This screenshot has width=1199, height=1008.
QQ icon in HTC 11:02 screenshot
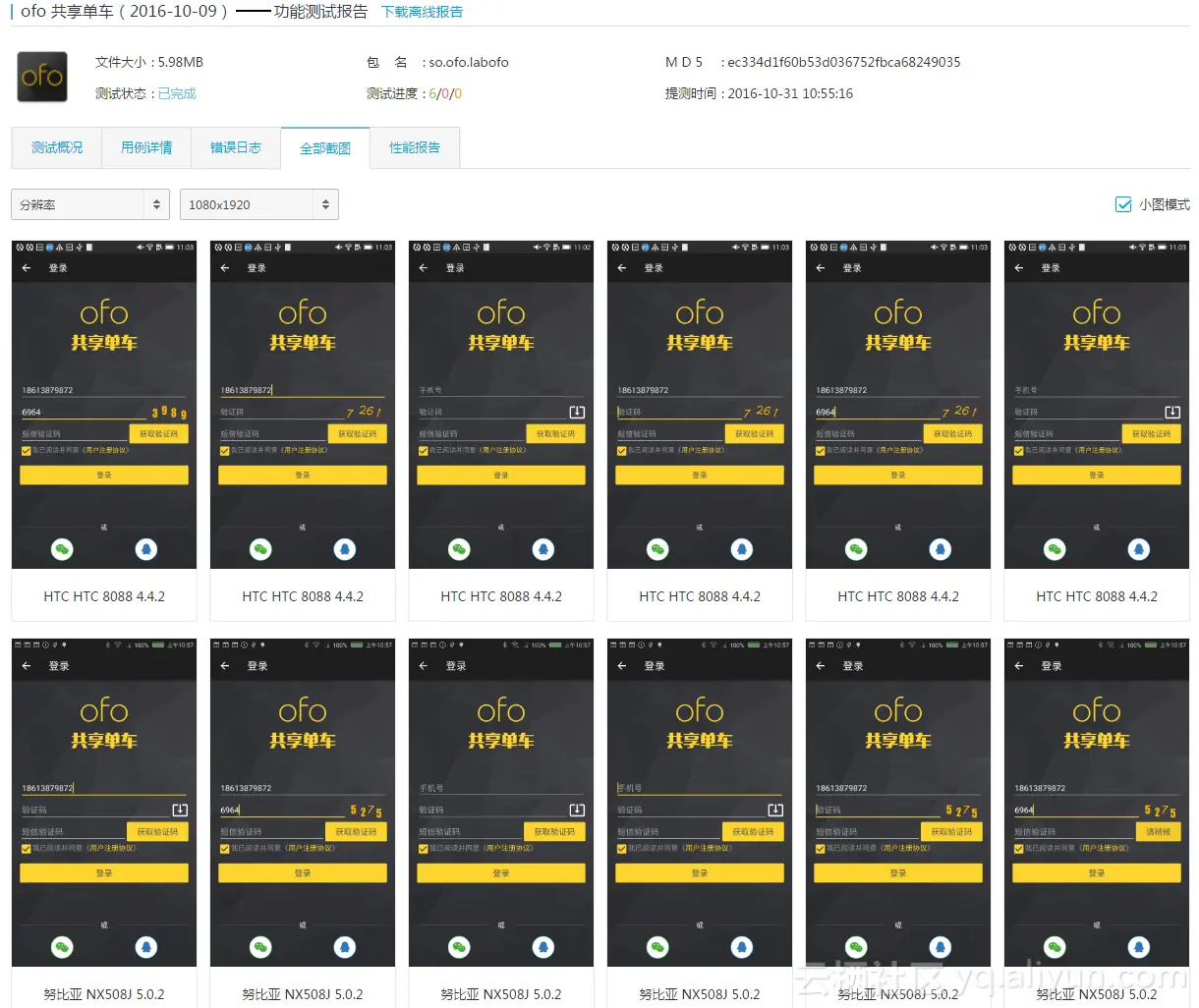(543, 549)
